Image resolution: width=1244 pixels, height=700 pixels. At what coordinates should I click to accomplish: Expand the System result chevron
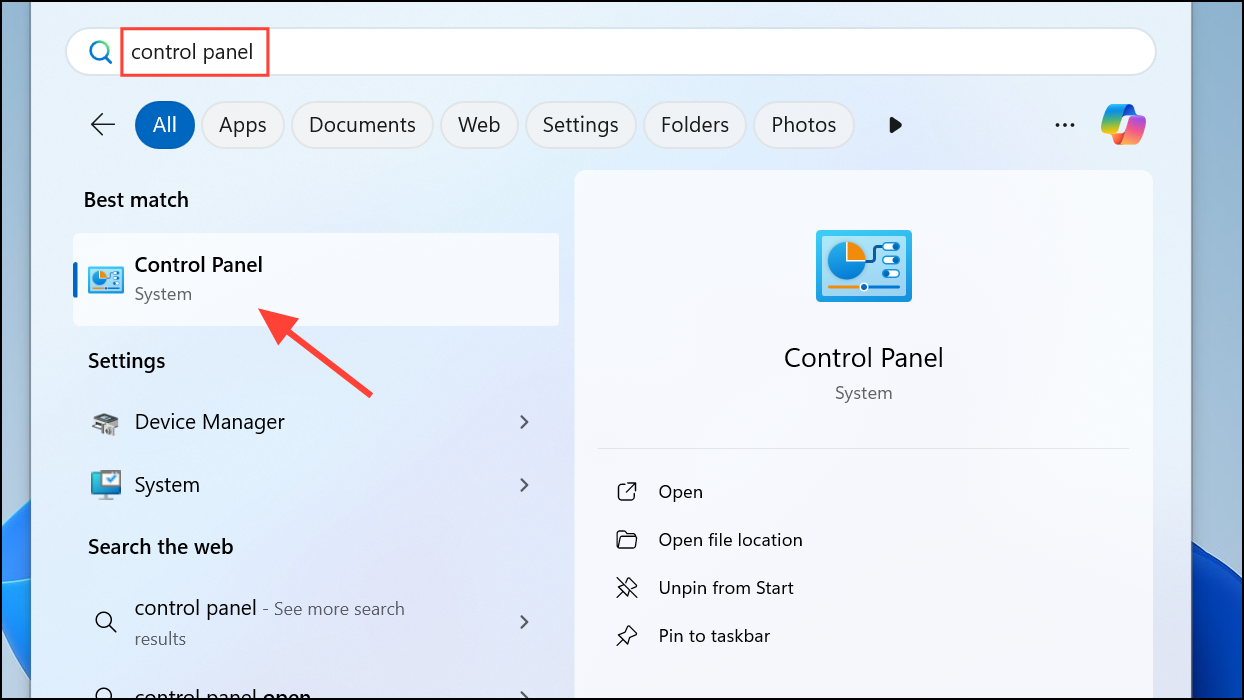tap(524, 485)
